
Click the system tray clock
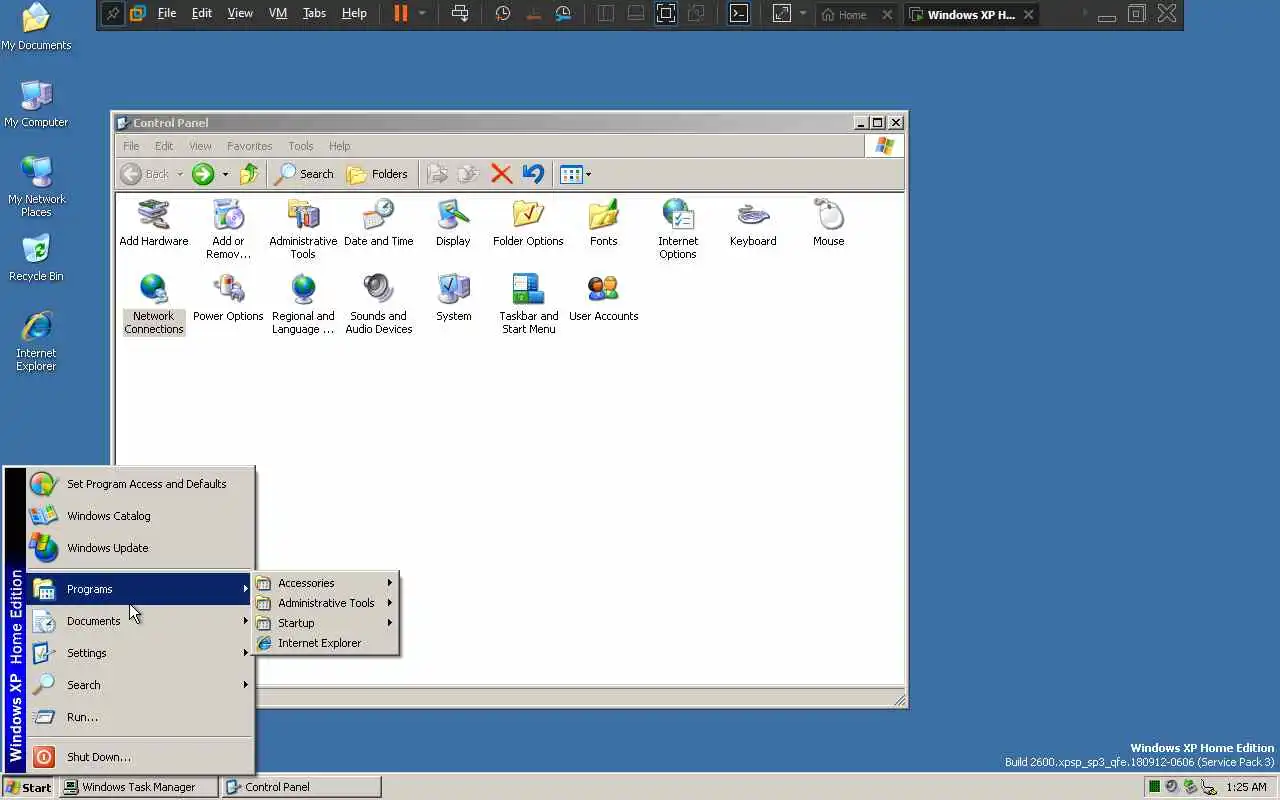pyautogui.click(x=1246, y=787)
